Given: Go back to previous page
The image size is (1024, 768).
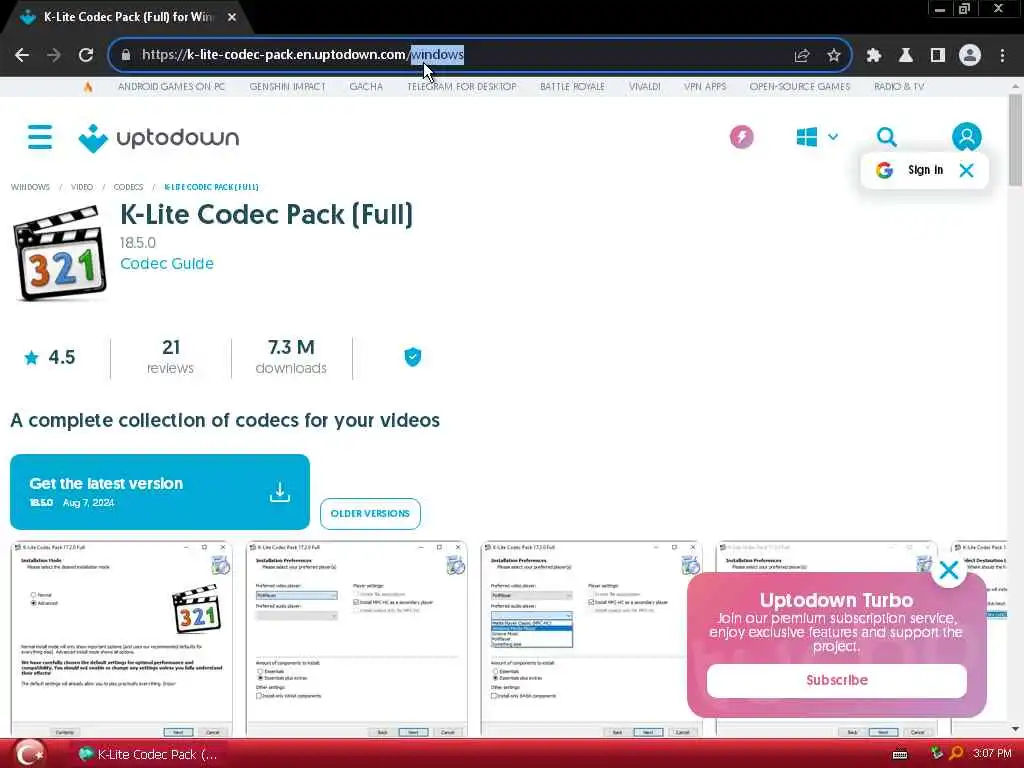Looking at the screenshot, I should pos(22,56).
